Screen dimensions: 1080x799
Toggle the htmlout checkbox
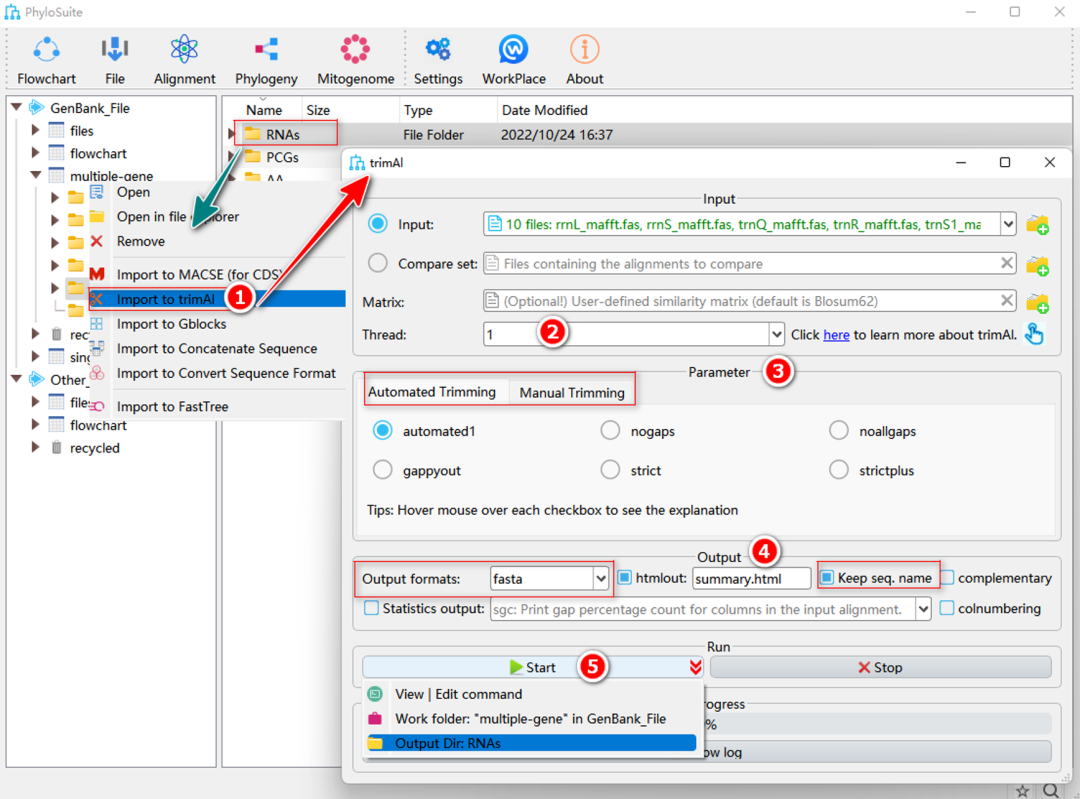[624, 577]
